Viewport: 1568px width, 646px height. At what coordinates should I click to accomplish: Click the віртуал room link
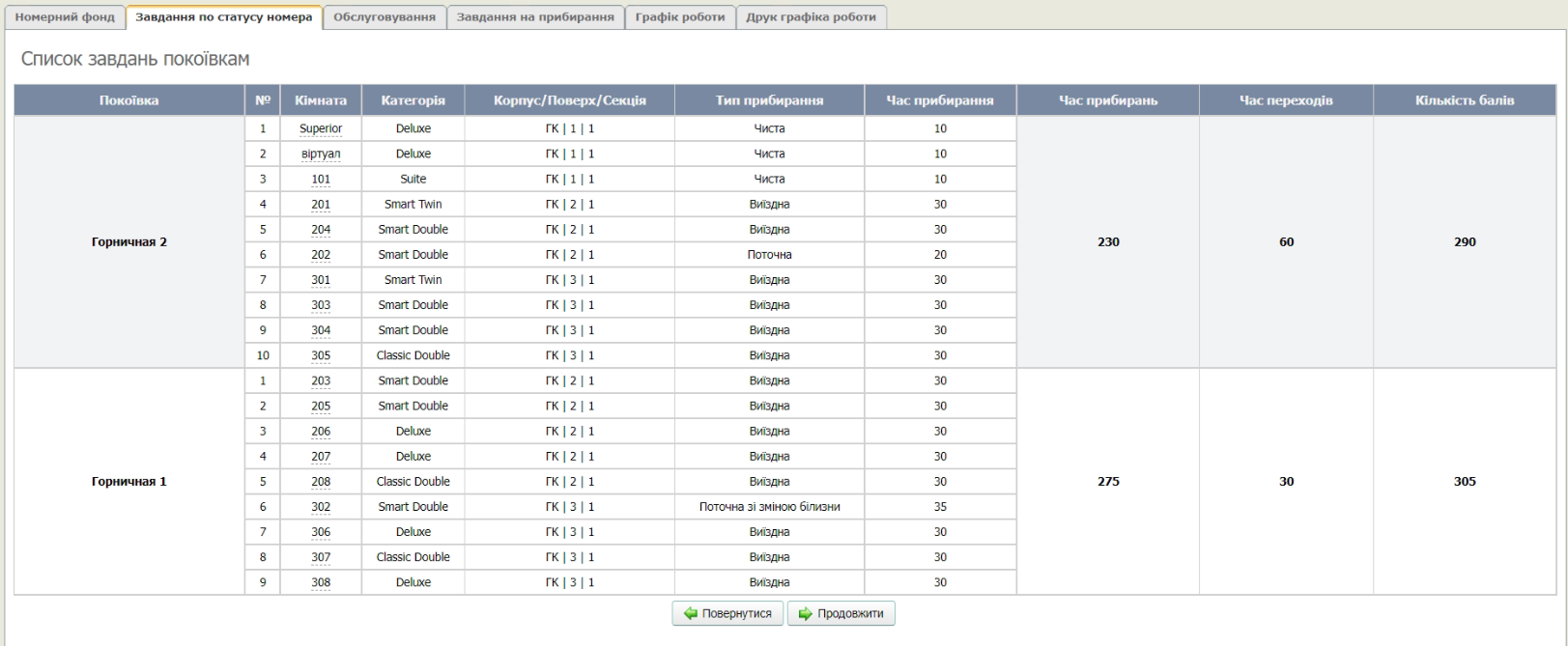(x=321, y=154)
